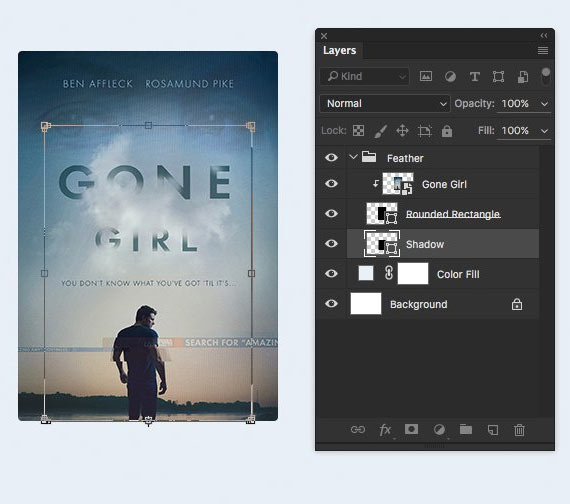This screenshot has width=570, height=504.
Task: Hide the Rounded Rectangle layer
Action: click(331, 213)
